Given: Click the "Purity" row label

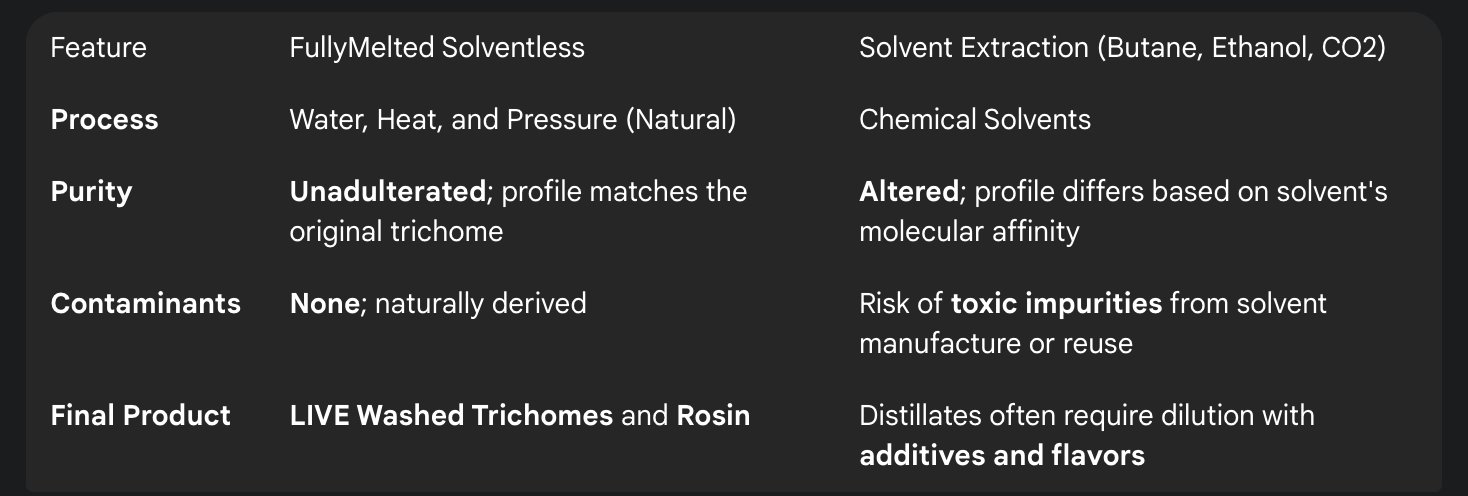Looking at the screenshot, I should coord(91,192).
